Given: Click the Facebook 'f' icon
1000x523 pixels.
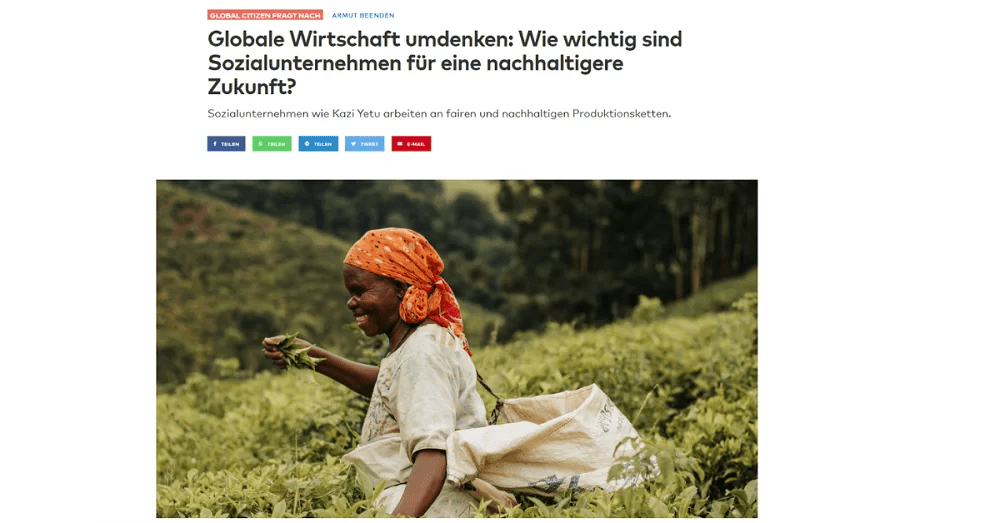Looking at the screenshot, I should pos(215,144).
